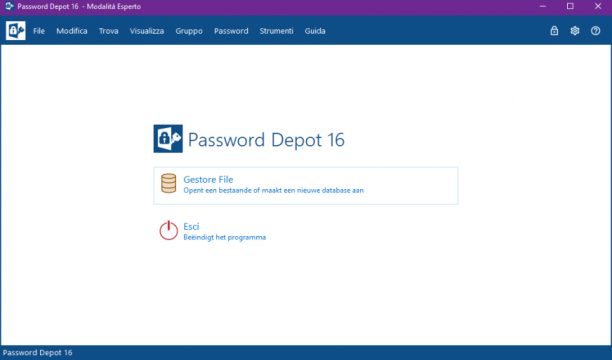
Task: Open the Strumenti menu
Action: 276,31
